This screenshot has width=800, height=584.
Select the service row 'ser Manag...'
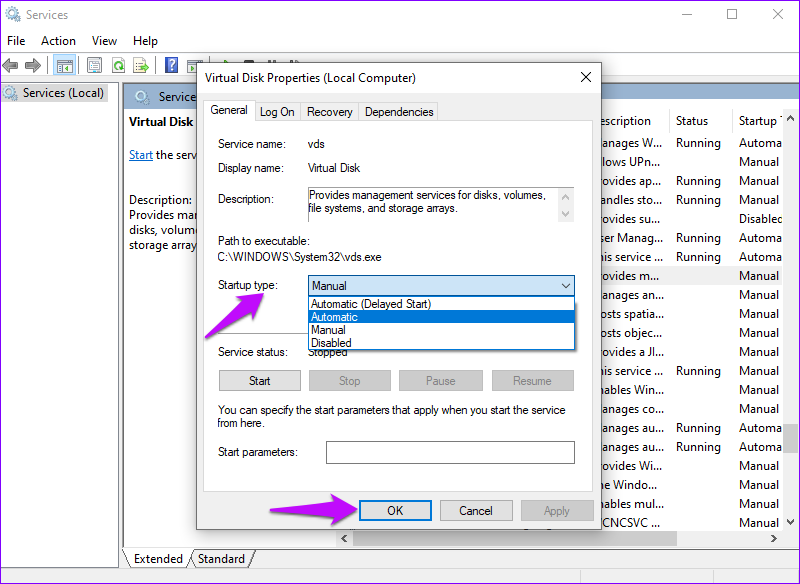point(691,238)
